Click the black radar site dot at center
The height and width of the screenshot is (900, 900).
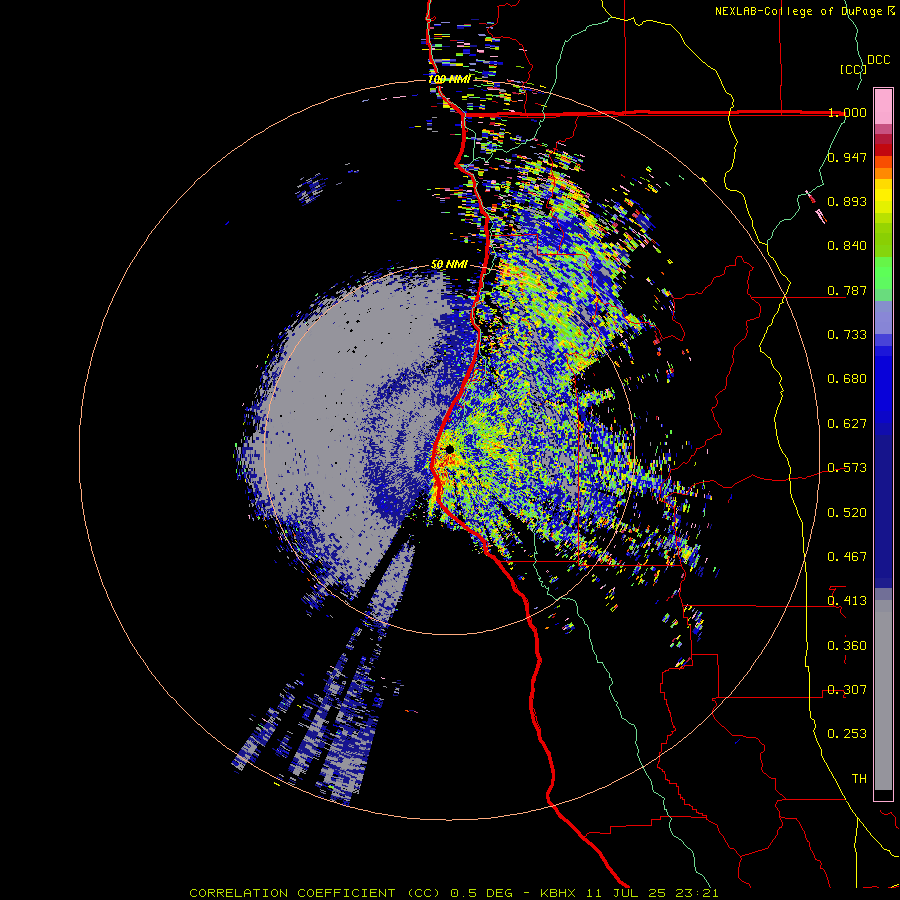coord(449,449)
